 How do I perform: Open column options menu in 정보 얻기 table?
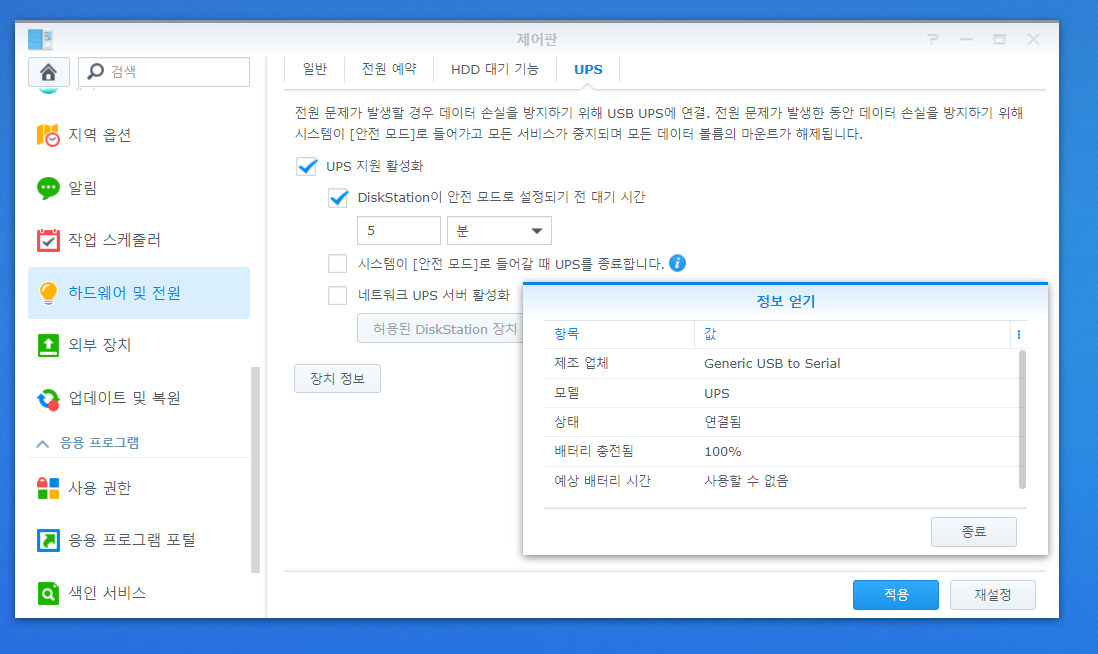pos(1019,335)
